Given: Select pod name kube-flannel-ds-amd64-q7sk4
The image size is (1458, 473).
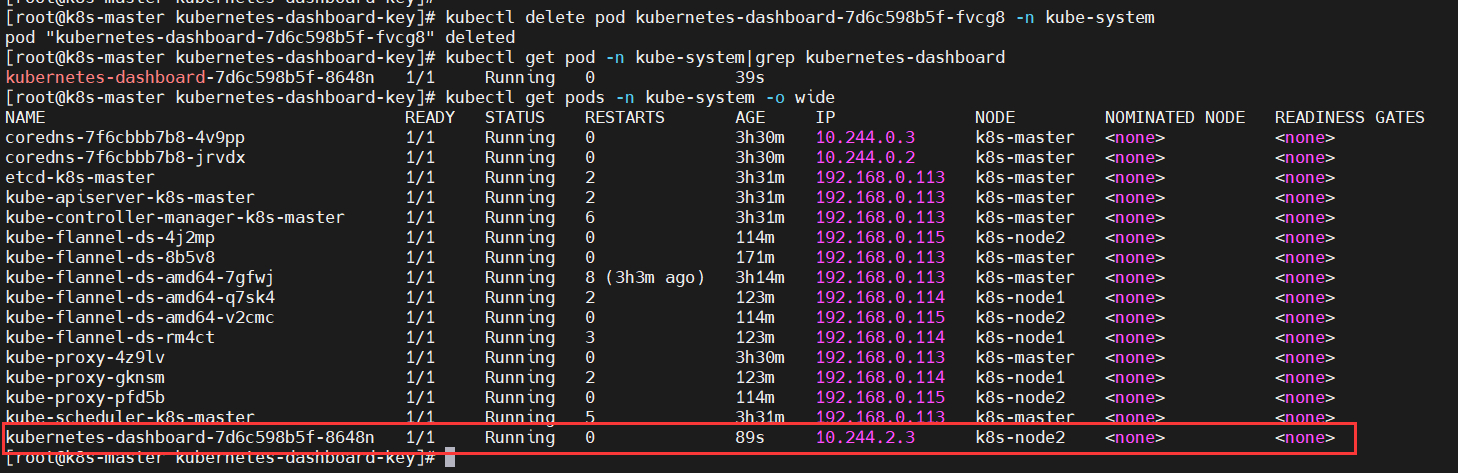Looking at the screenshot, I should coord(140,297).
